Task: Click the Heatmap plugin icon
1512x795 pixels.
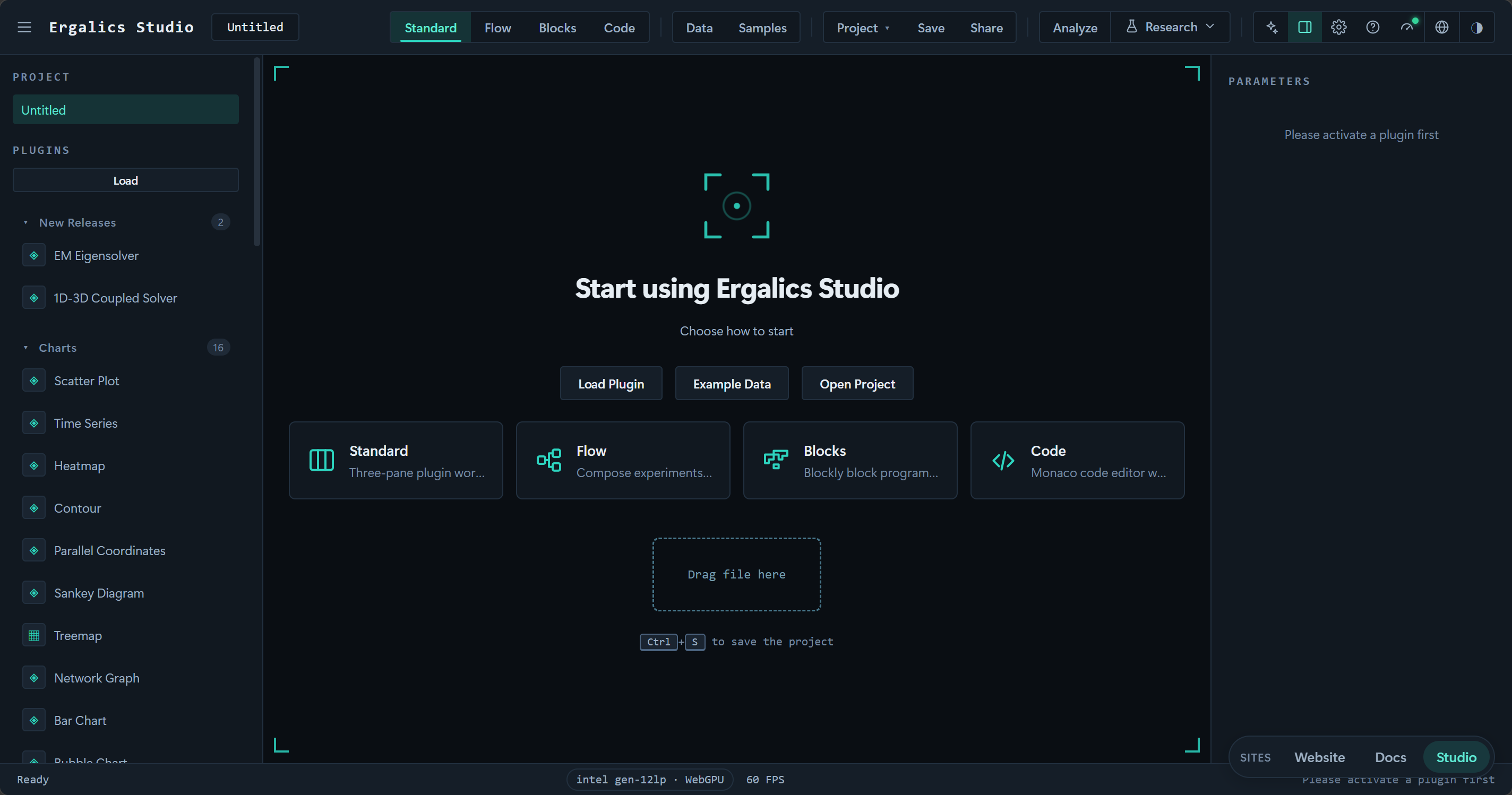Action: 34,466
